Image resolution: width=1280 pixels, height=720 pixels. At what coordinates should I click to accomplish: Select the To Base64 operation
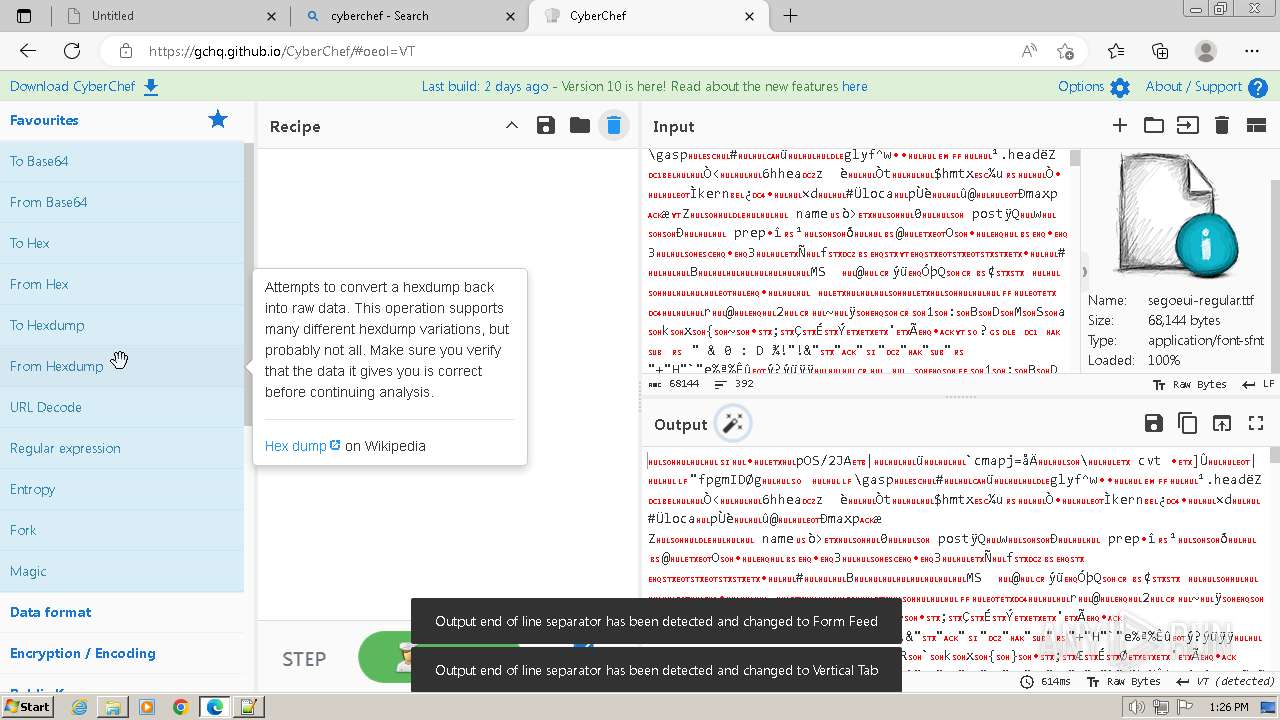click(x=122, y=161)
